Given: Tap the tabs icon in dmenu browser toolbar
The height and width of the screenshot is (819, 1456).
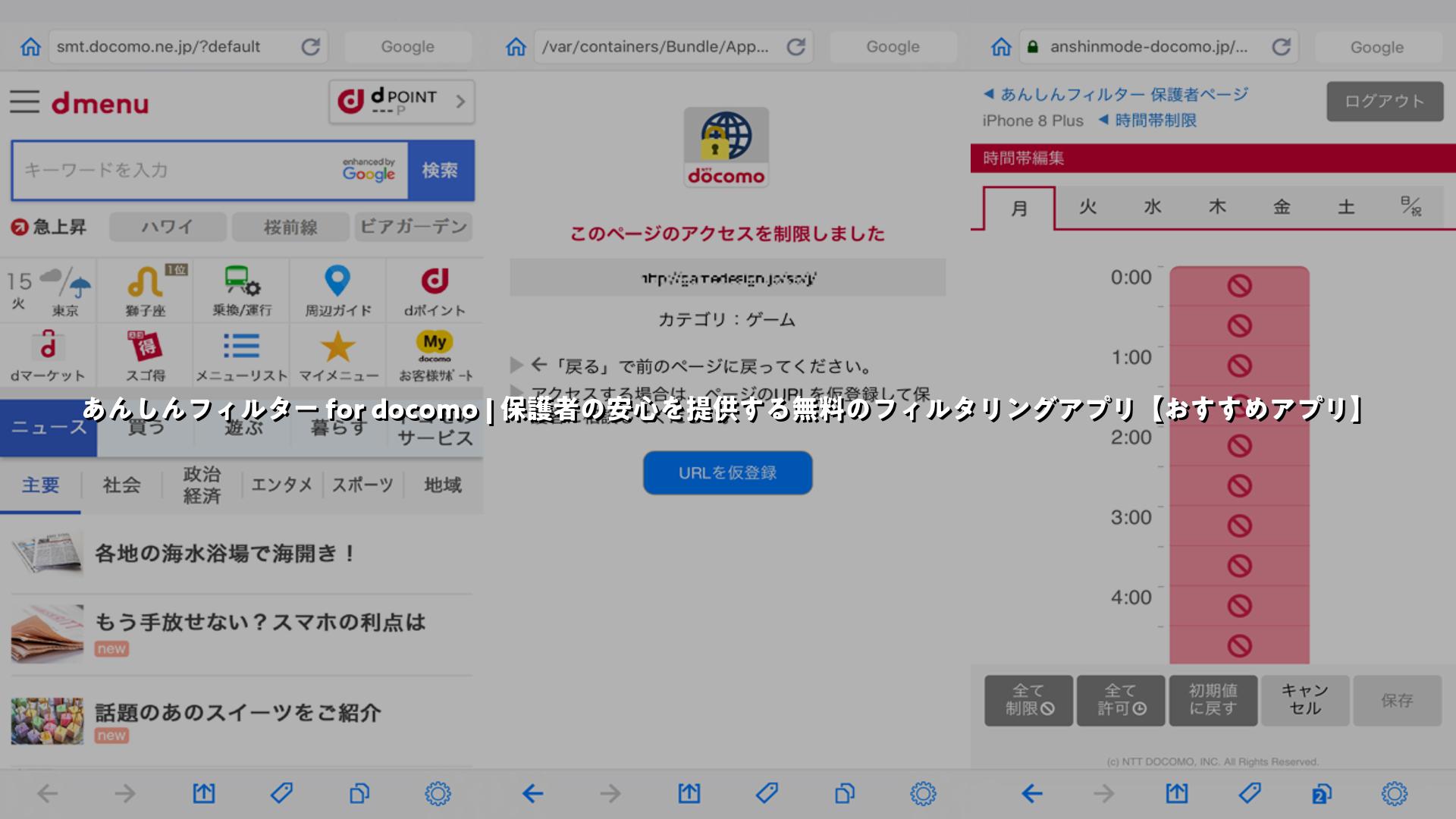Looking at the screenshot, I should (359, 793).
